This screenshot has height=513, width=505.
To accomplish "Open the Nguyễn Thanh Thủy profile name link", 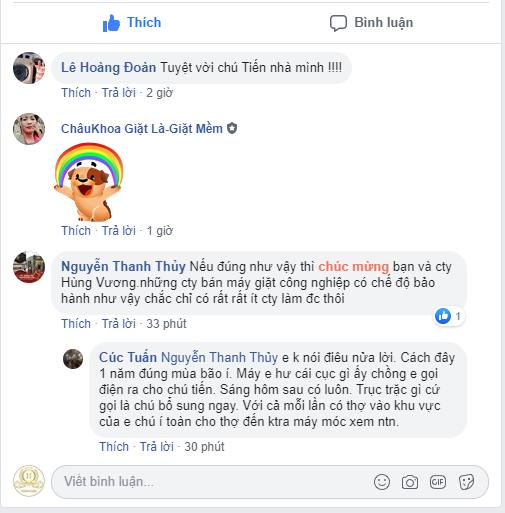I will click(123, 266).
